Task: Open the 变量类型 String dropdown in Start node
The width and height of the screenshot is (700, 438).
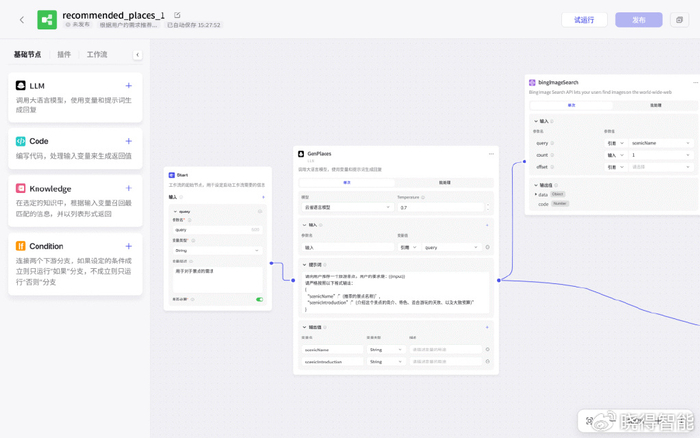Action: tap(218, 250)
